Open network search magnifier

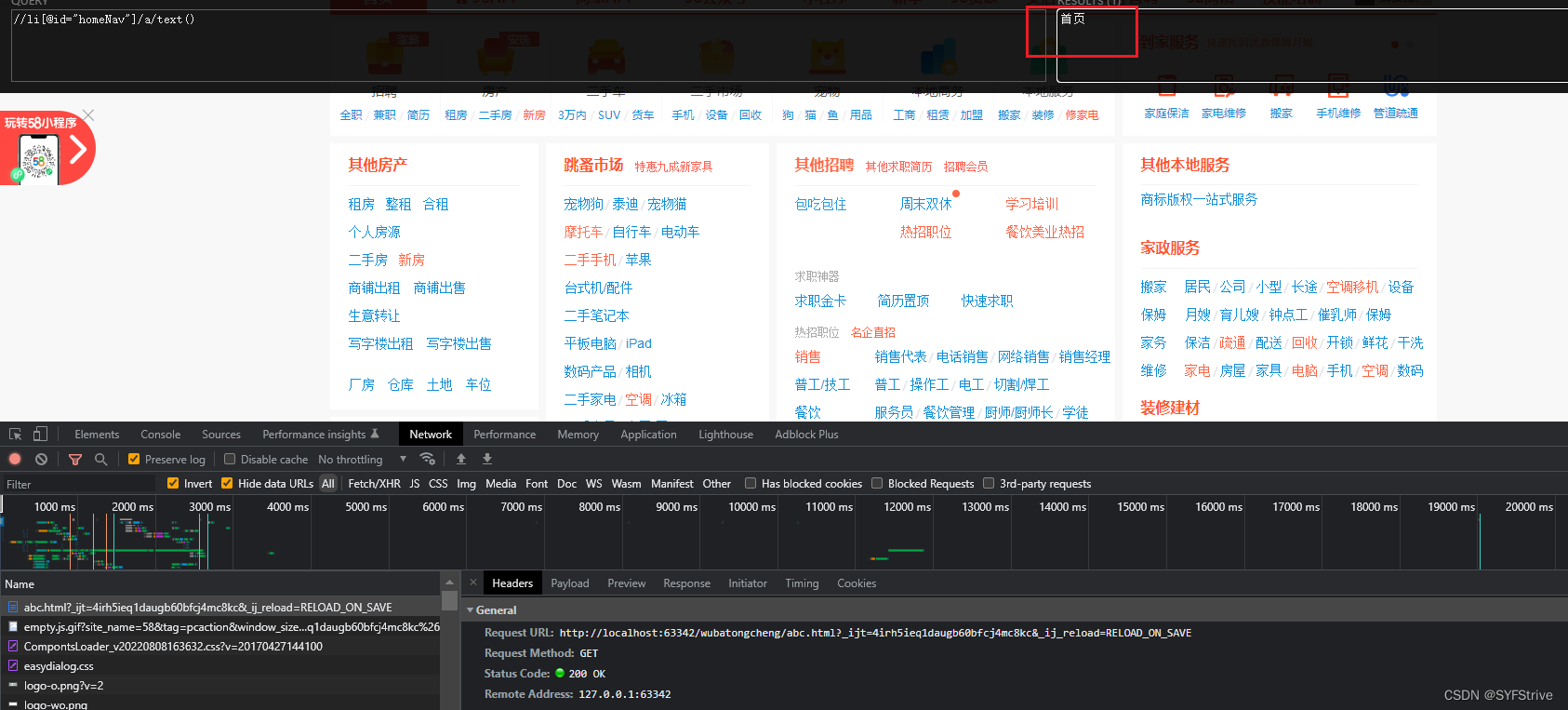tap(100, 459)
